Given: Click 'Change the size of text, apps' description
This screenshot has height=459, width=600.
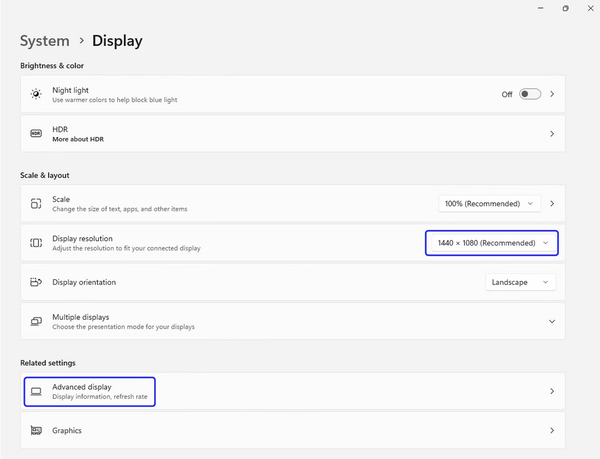Looking at the screenshot, I should (120, 209).
